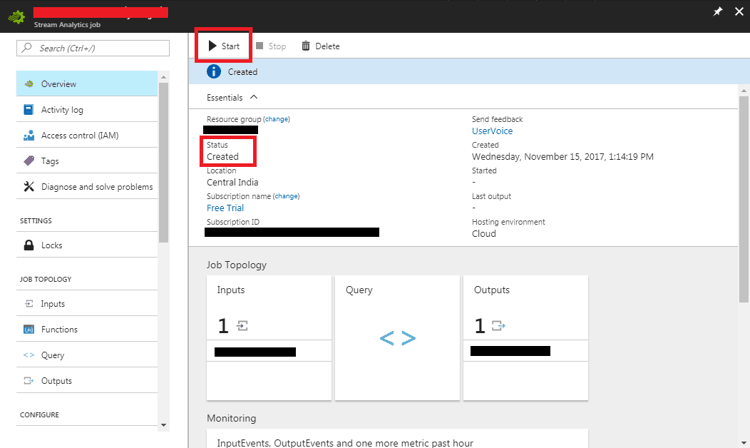Open Diagnose and solve problems
The height and width of the screenshot is (448, 750).
[87, 186]
